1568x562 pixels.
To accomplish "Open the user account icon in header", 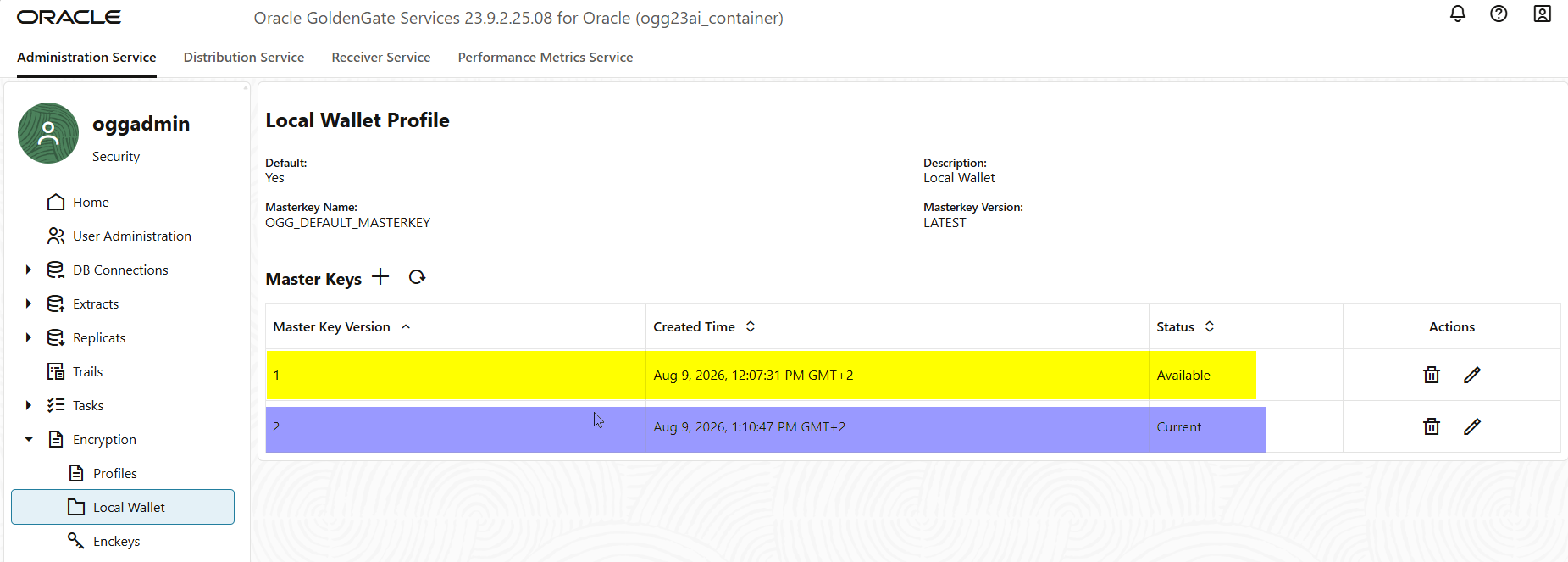I will [1542, 14].
